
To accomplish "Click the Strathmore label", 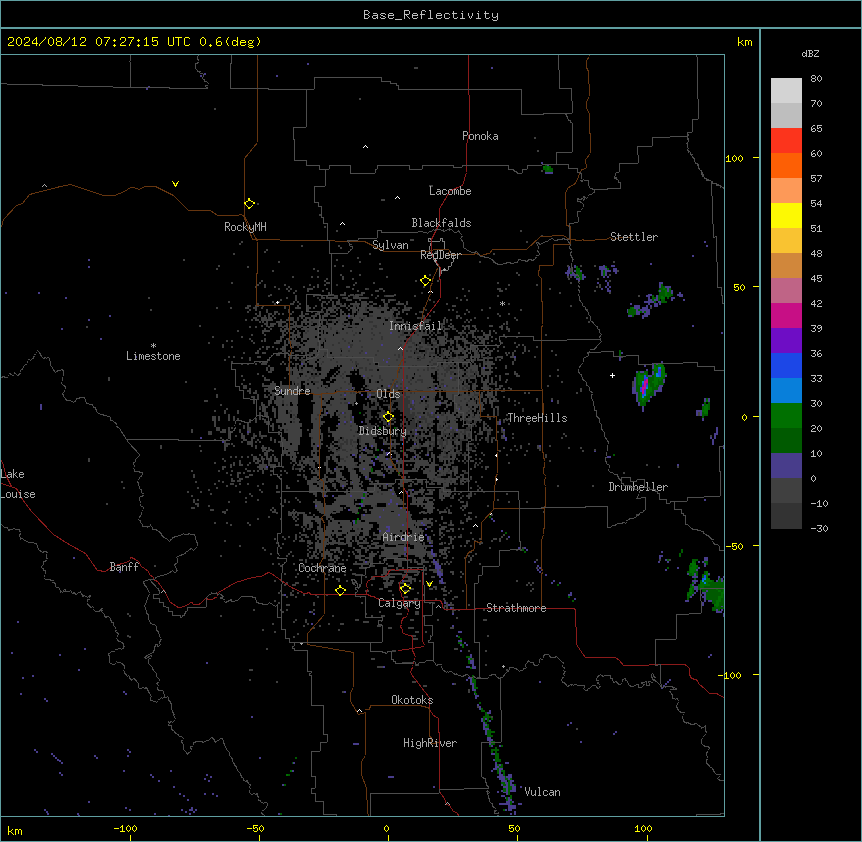I will 516,608.
